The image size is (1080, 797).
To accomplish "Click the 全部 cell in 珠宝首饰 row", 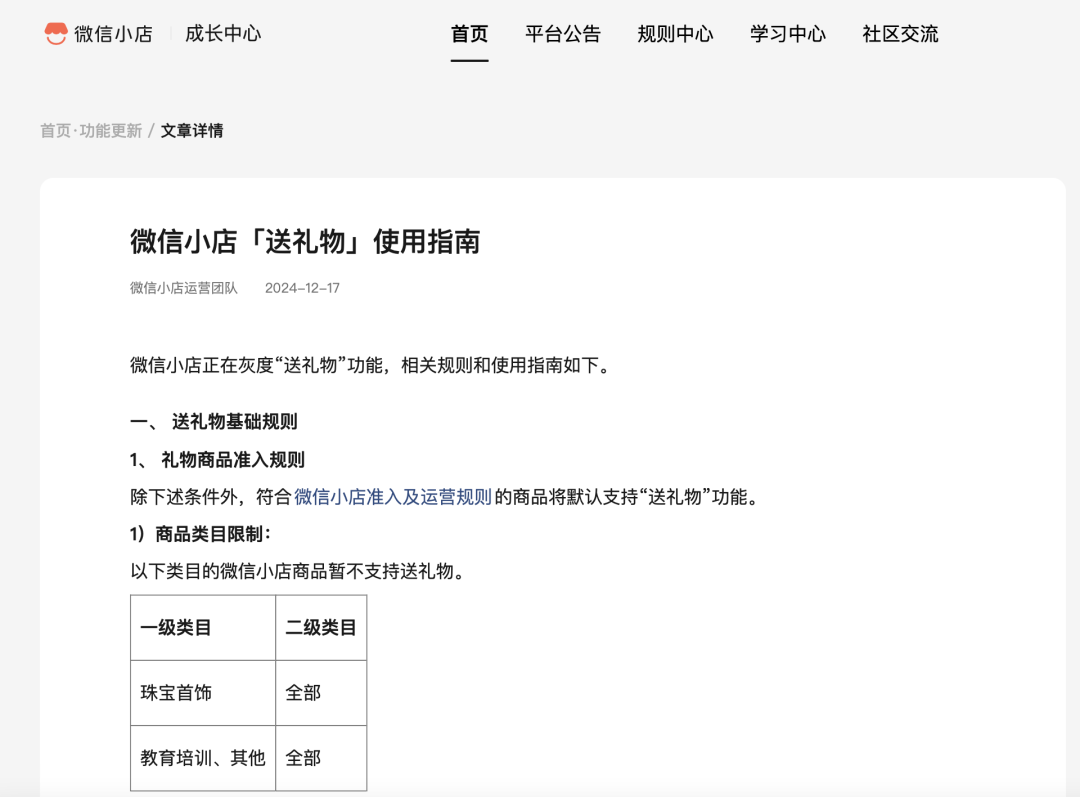I will (x=303, y=693).
